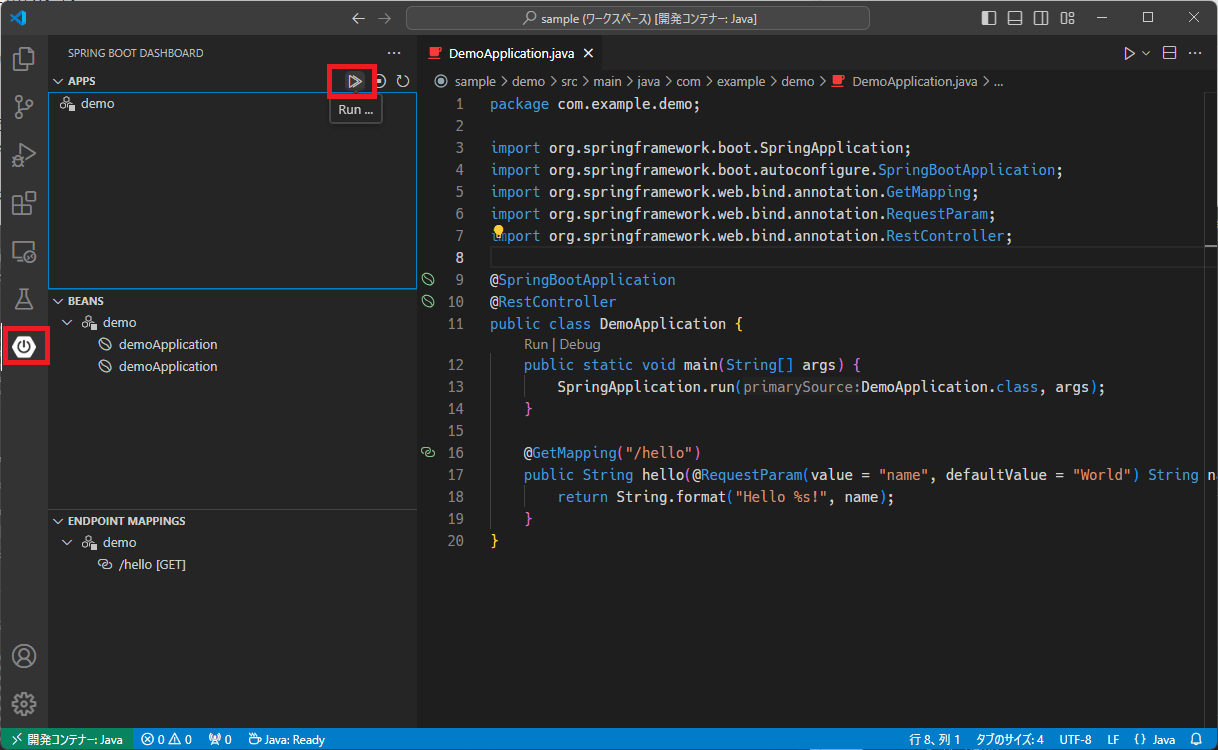This screenshot has width=1218, height=750.
Task: Change encoding via UTF-8
Action: pyautogui.click(x=1075, y=740)
